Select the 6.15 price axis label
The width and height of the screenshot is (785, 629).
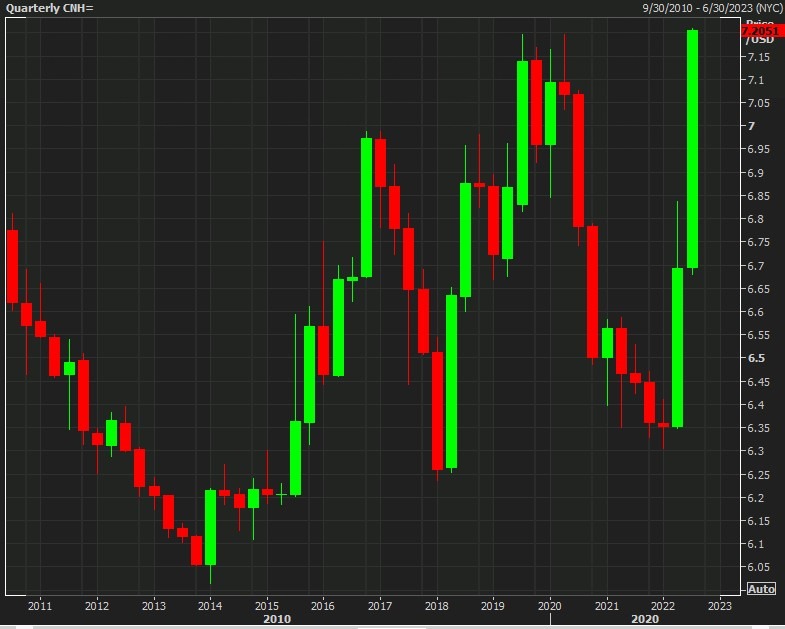pyautogui.click(x=758, y=521)
